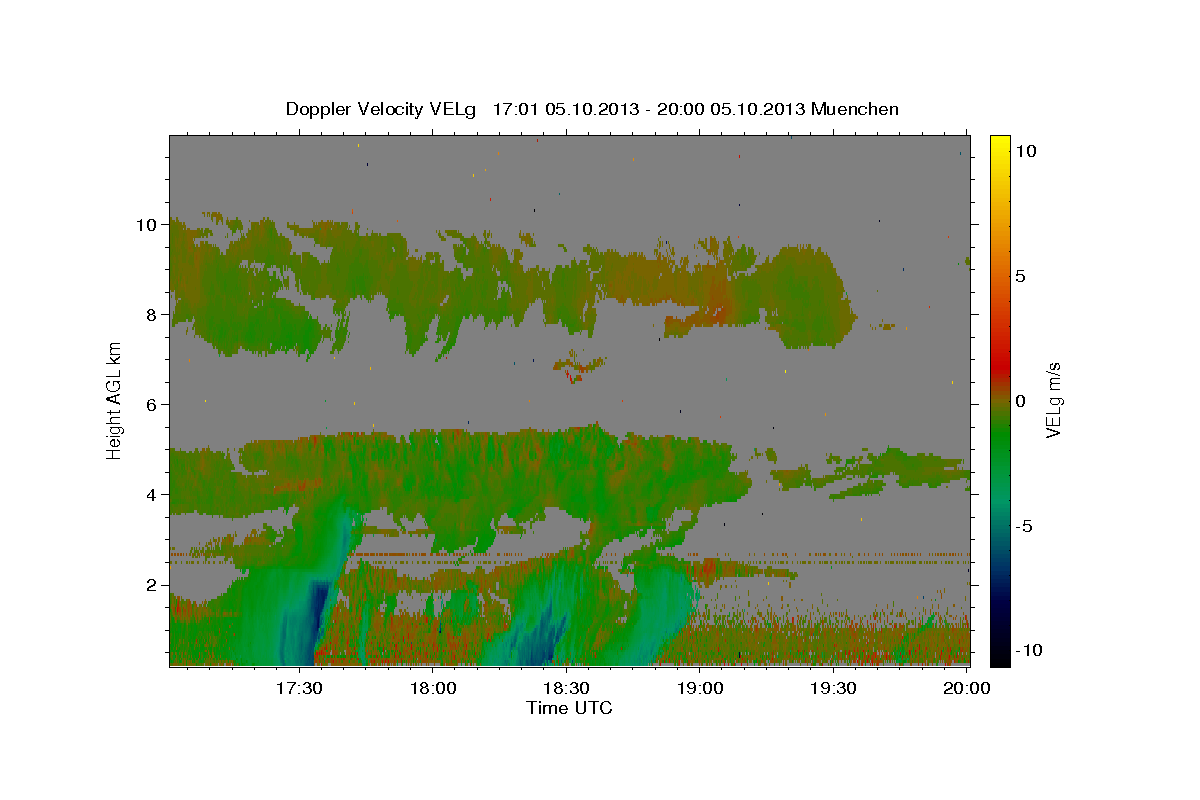Click the height tick label 6
The image size is (1200, 800).
pyautogui.click(x=152, y=405)
